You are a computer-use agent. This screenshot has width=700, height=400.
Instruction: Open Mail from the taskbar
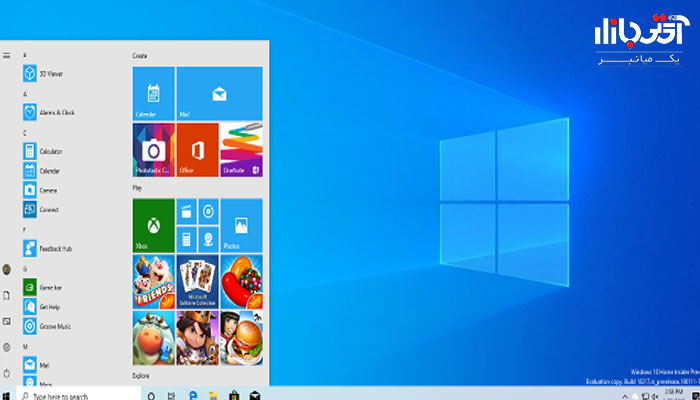[255, 396]
